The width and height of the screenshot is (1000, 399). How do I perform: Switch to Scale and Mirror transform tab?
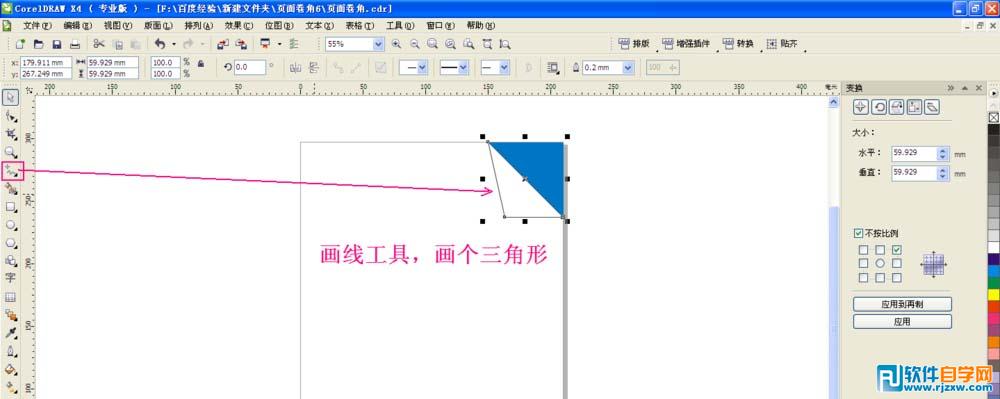pyautogui.click(x=897, y=107)
